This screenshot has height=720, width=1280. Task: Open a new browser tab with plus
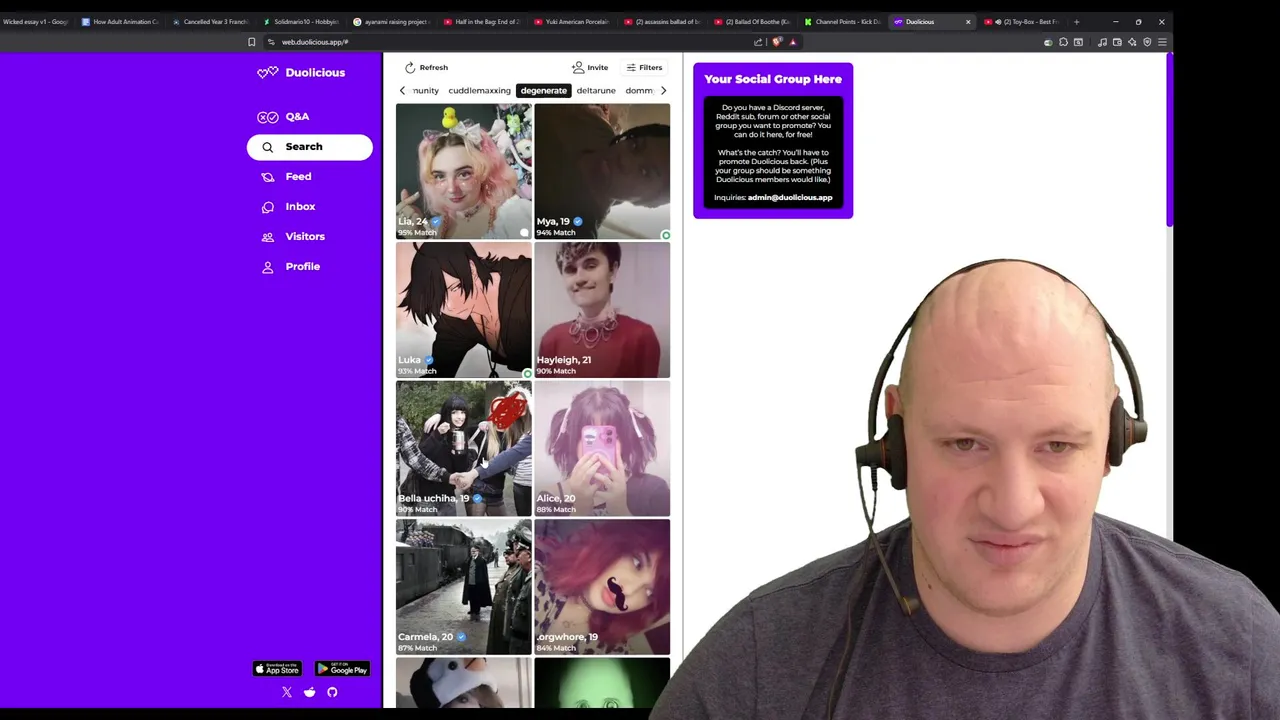[x=1076, y=22]
